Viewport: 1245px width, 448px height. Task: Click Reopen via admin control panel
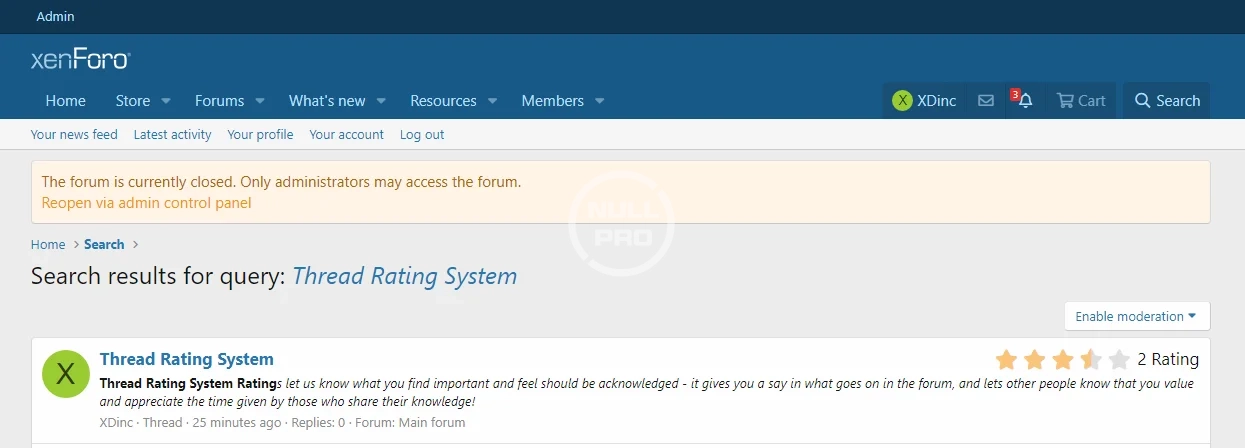coord(146,203)
